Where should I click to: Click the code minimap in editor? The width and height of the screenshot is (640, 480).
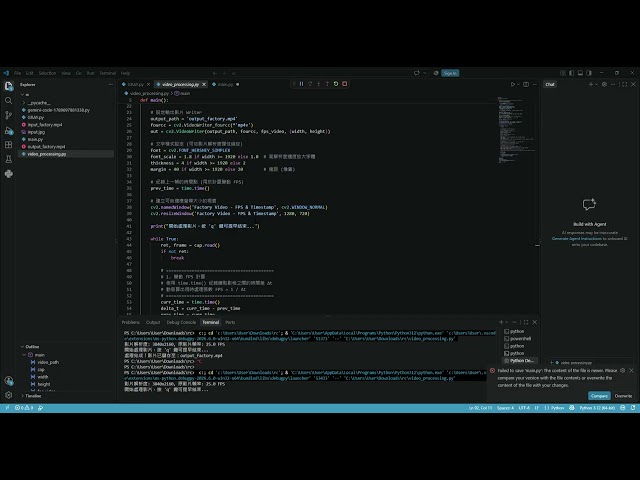pos(516,130)
